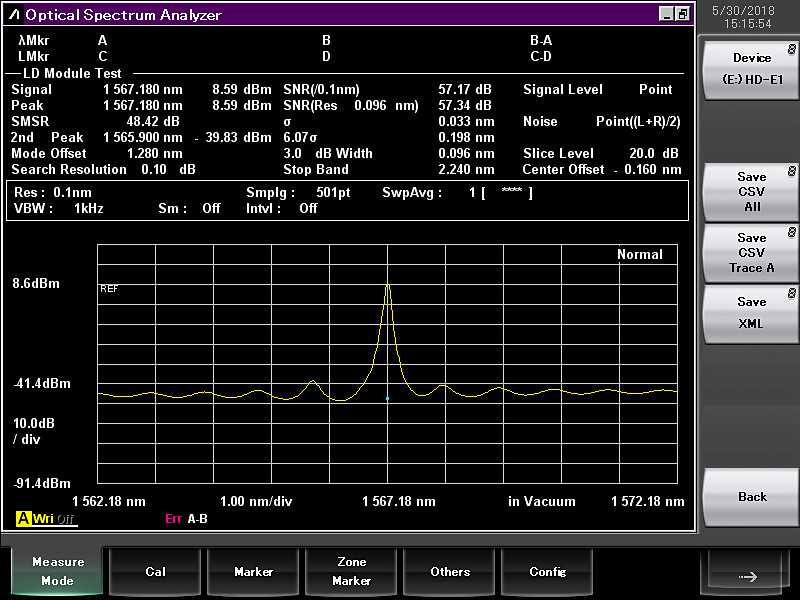Click the Anritsu logo icon in title bar

[14, 14]
